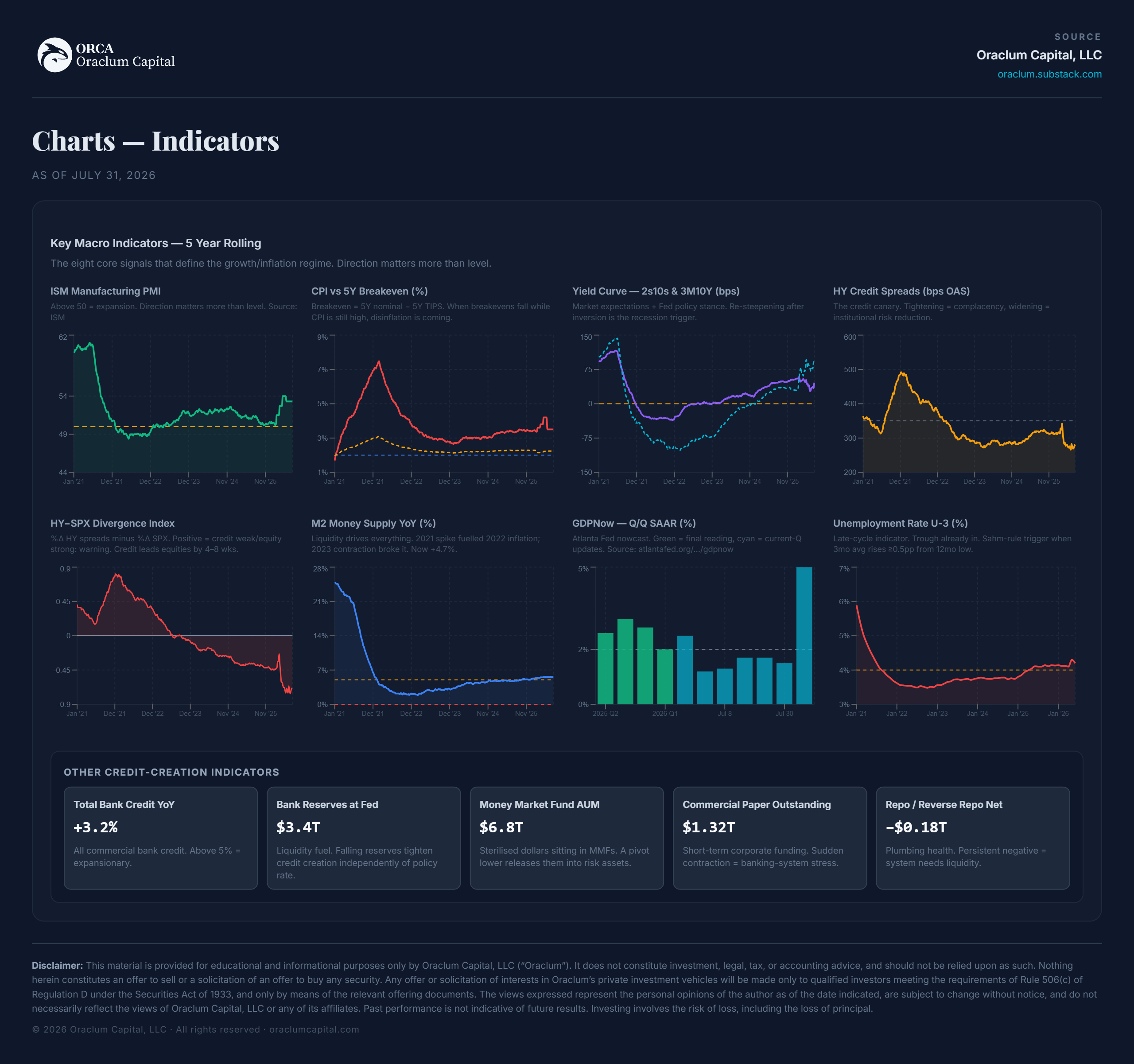Click the ISM Manufacturing PMI title
This screenshot has width=1134, height=1064.
(x=105, y=291)
